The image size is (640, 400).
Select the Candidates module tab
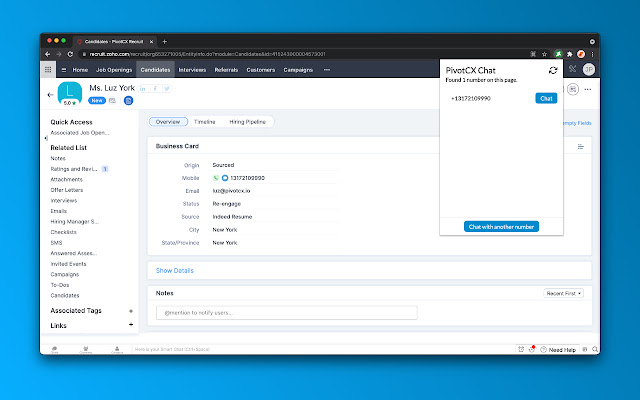tap(155, 70)
